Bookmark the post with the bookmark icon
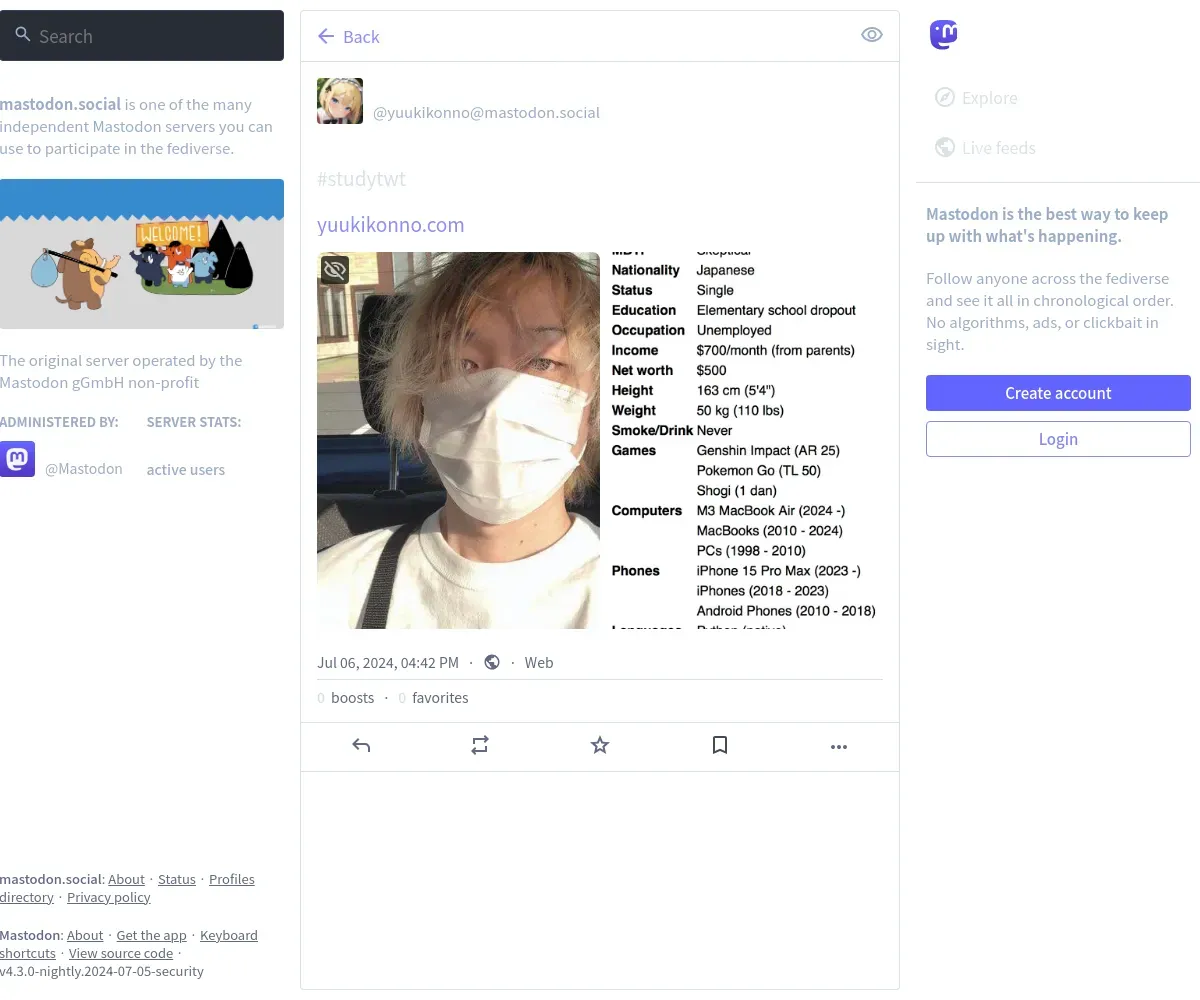The height and width of the screenshot is (1000, 1200). [x=720, y=745]
